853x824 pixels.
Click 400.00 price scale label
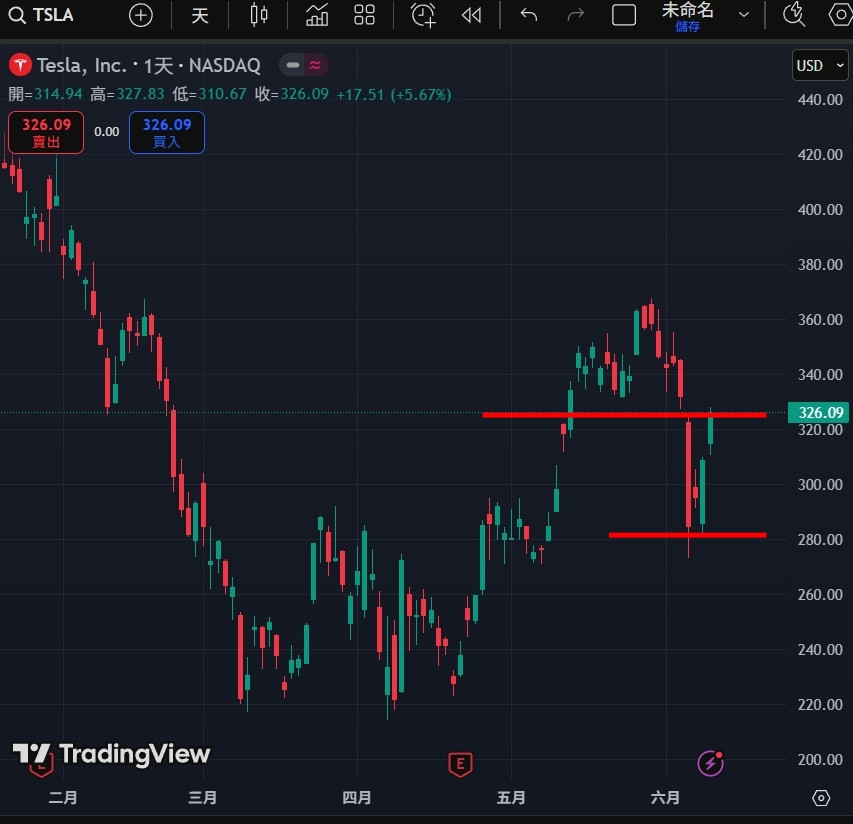pos(820,209)
